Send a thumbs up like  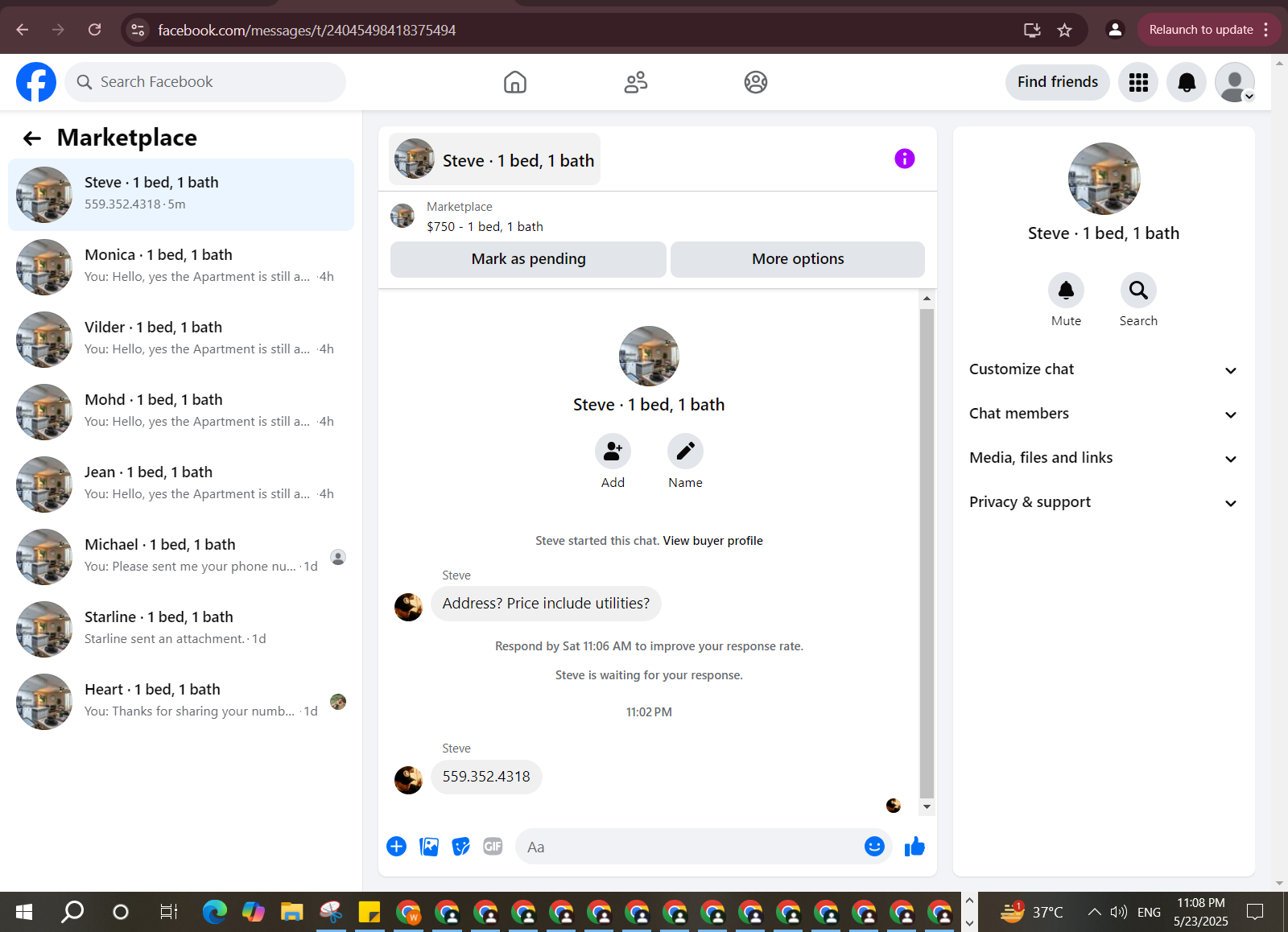(914, 847)
